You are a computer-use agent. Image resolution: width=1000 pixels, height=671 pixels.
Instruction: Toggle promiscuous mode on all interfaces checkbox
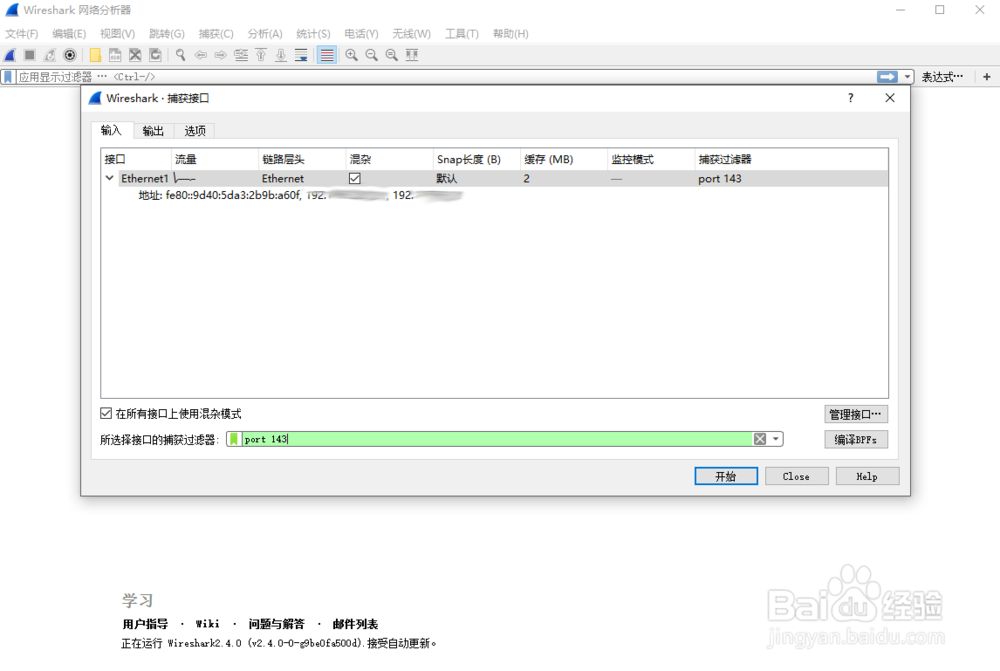pyautogui.click(x=106, y=413)
